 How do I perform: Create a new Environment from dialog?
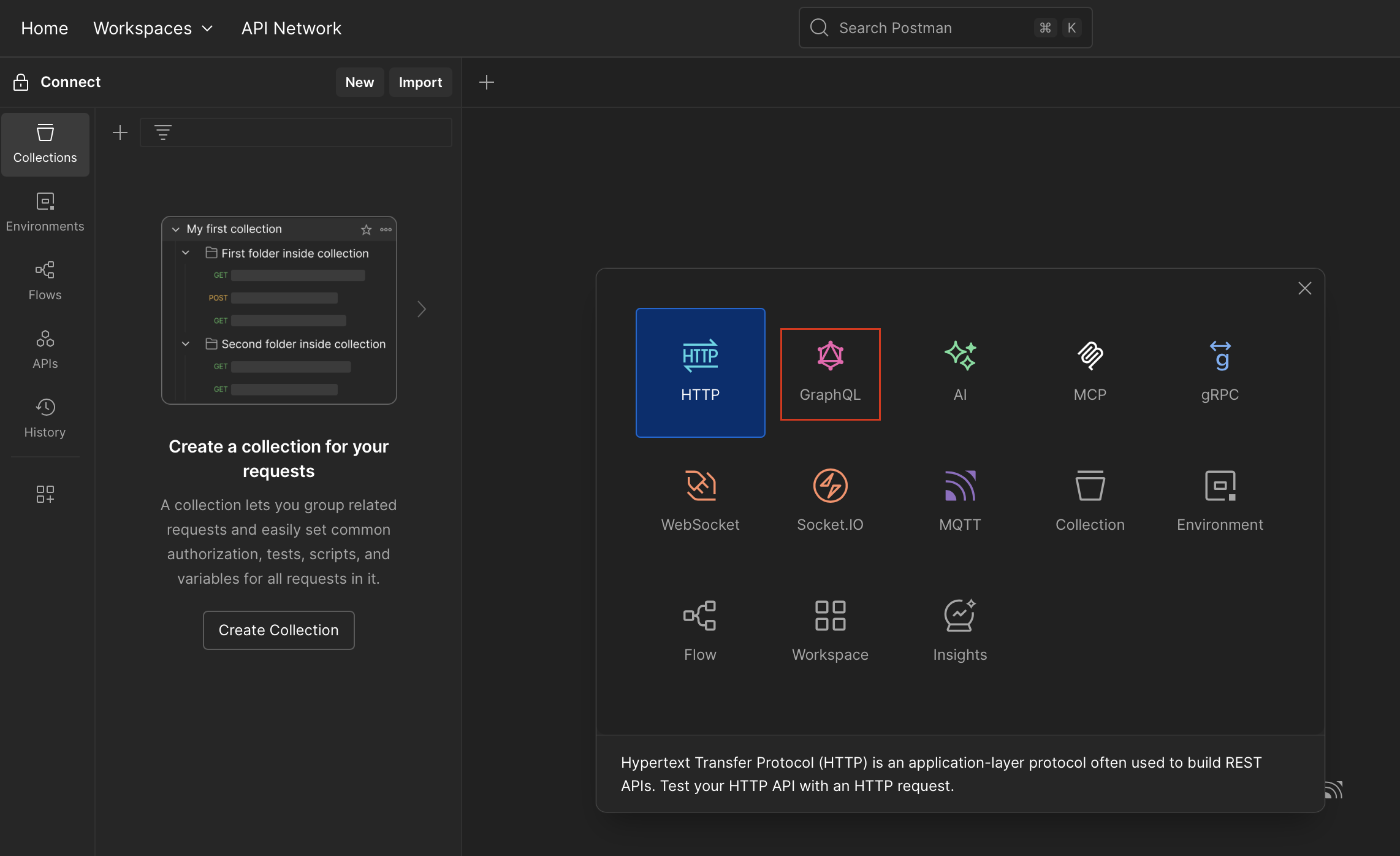[1220, 502]
